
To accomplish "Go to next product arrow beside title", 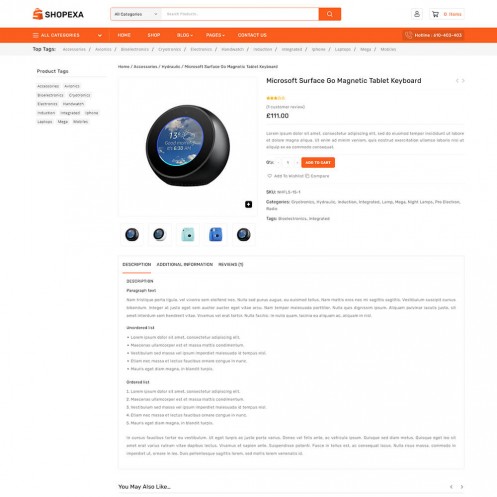I will coord(463,81).
